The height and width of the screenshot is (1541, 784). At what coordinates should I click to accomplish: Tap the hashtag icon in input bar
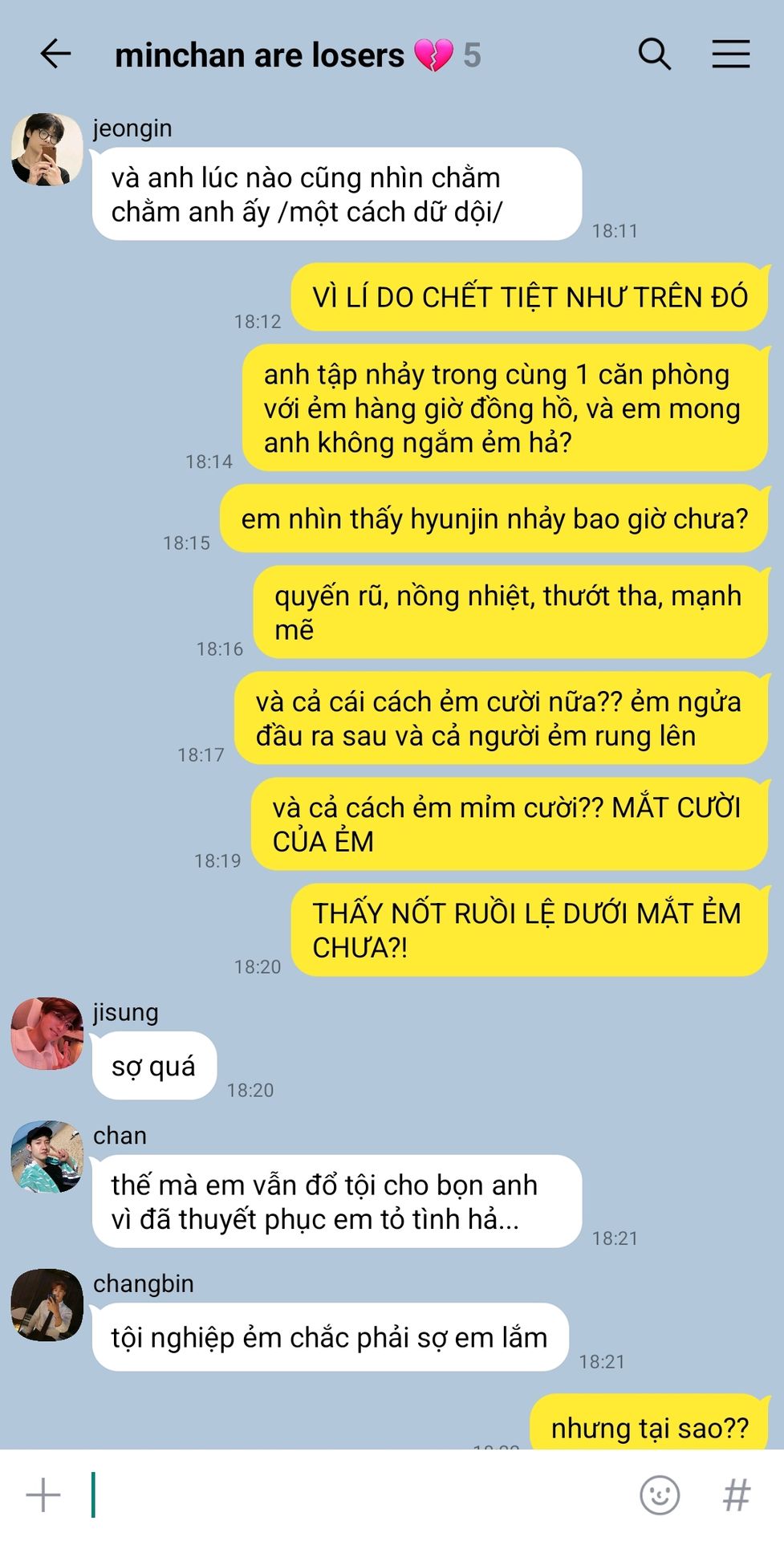737,1495
